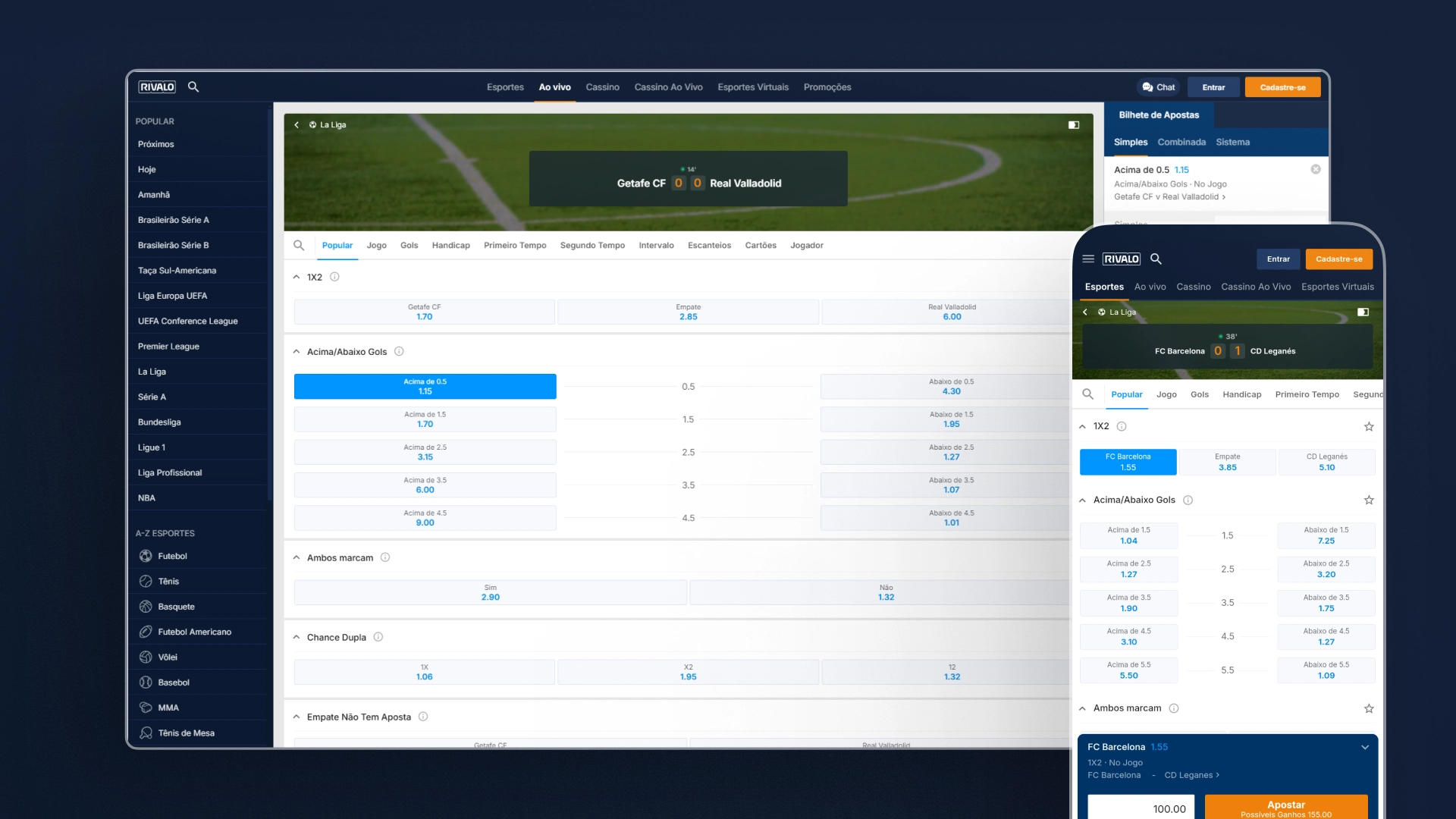Image resolution: width=1456 pixels, height=819 pixels.
Task: Click mobile Cadastre-se button
Action: point(1338,259)
